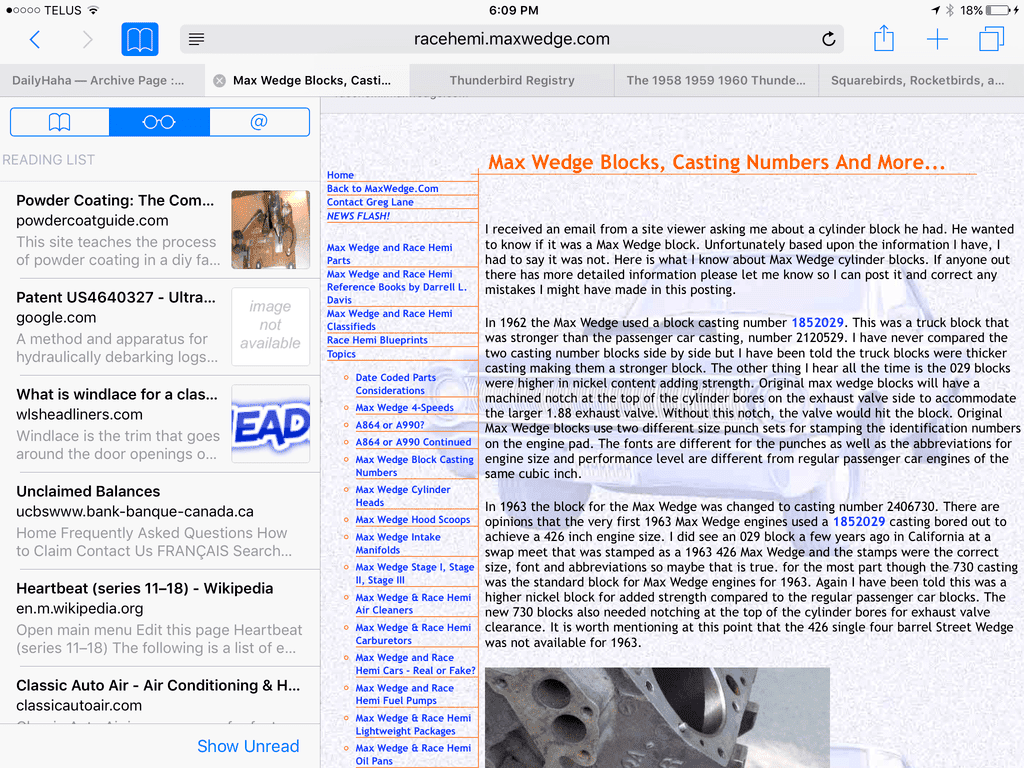The width and height of the screenshot is (1024, 768).
Task: Open Max Wedge Block Casting Numbers
Action: pos(415,466)
